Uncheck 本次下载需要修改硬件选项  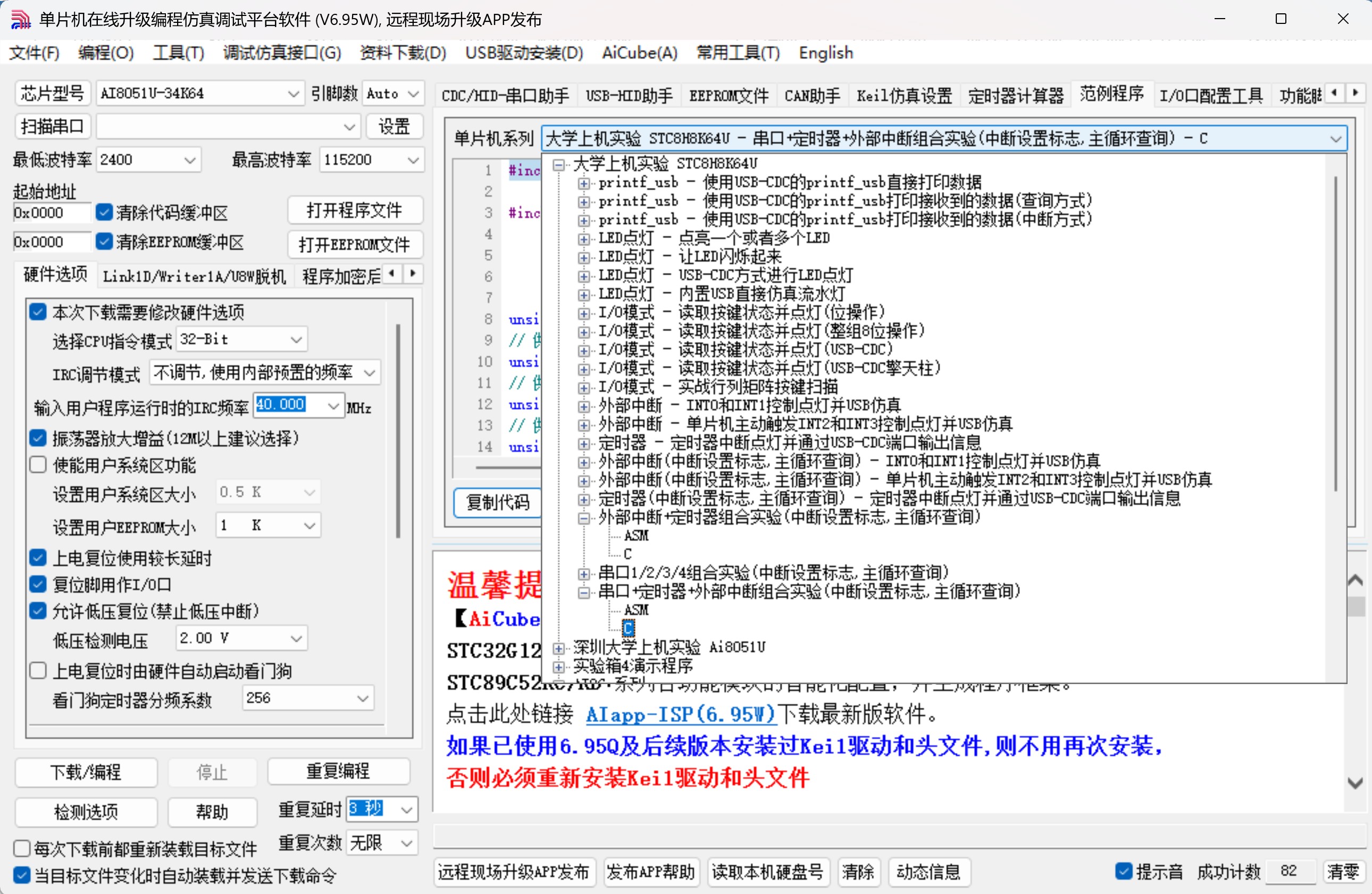pos(38,312)
